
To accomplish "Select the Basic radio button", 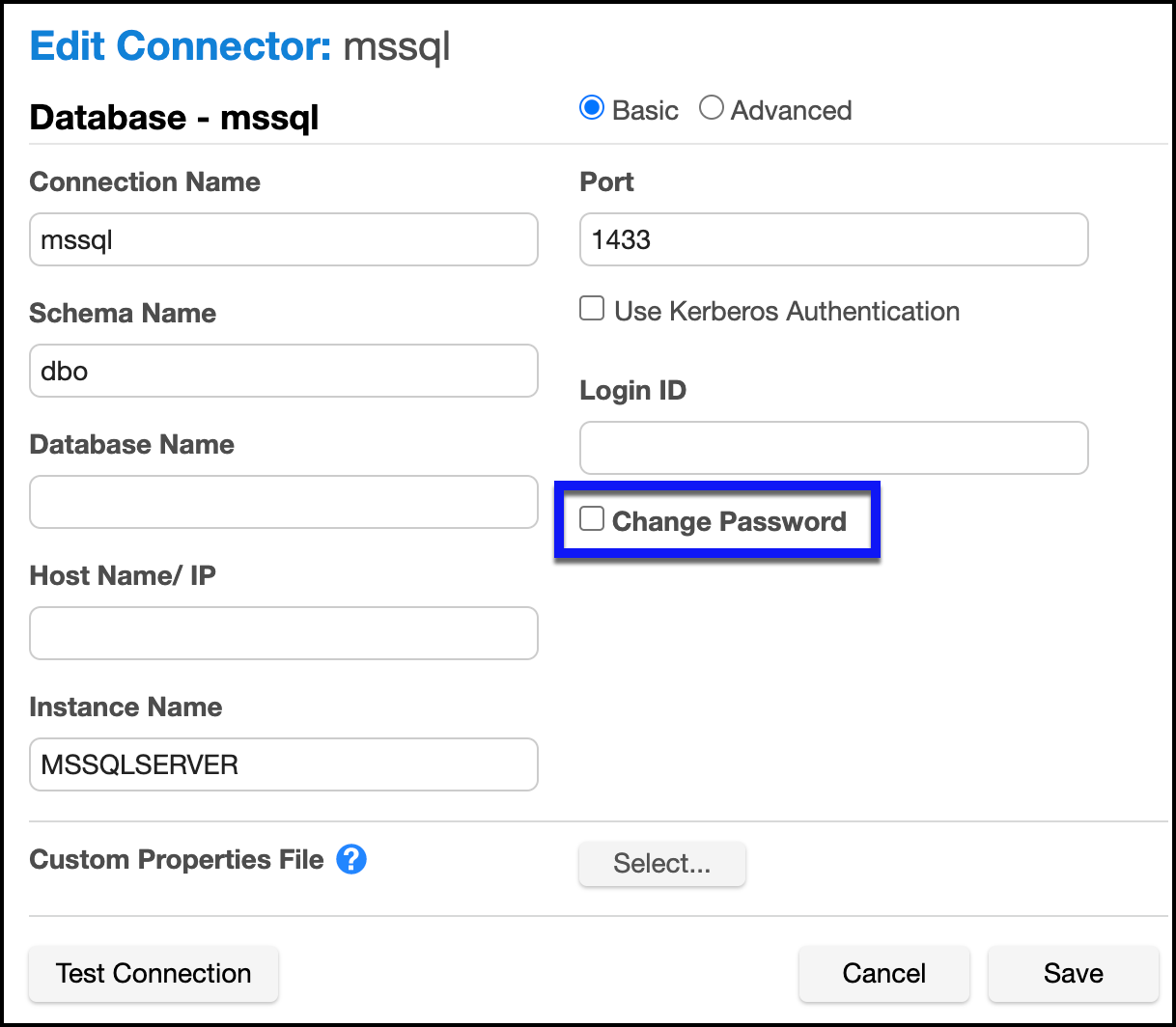I will pyautogui.click(x=592, y=108).
